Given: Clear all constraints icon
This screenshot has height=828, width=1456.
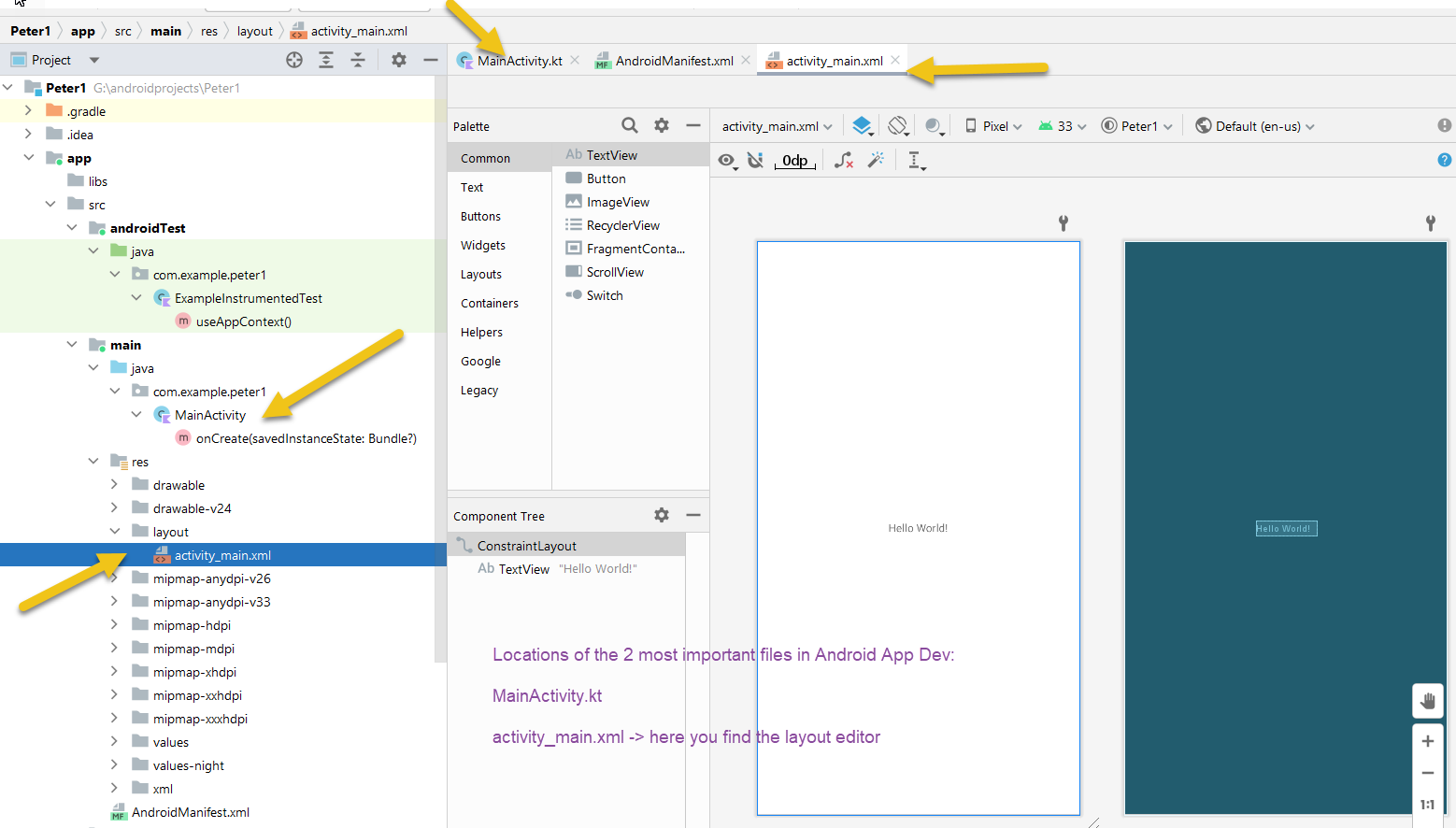Looking at the screenshot, I should 844,161.
